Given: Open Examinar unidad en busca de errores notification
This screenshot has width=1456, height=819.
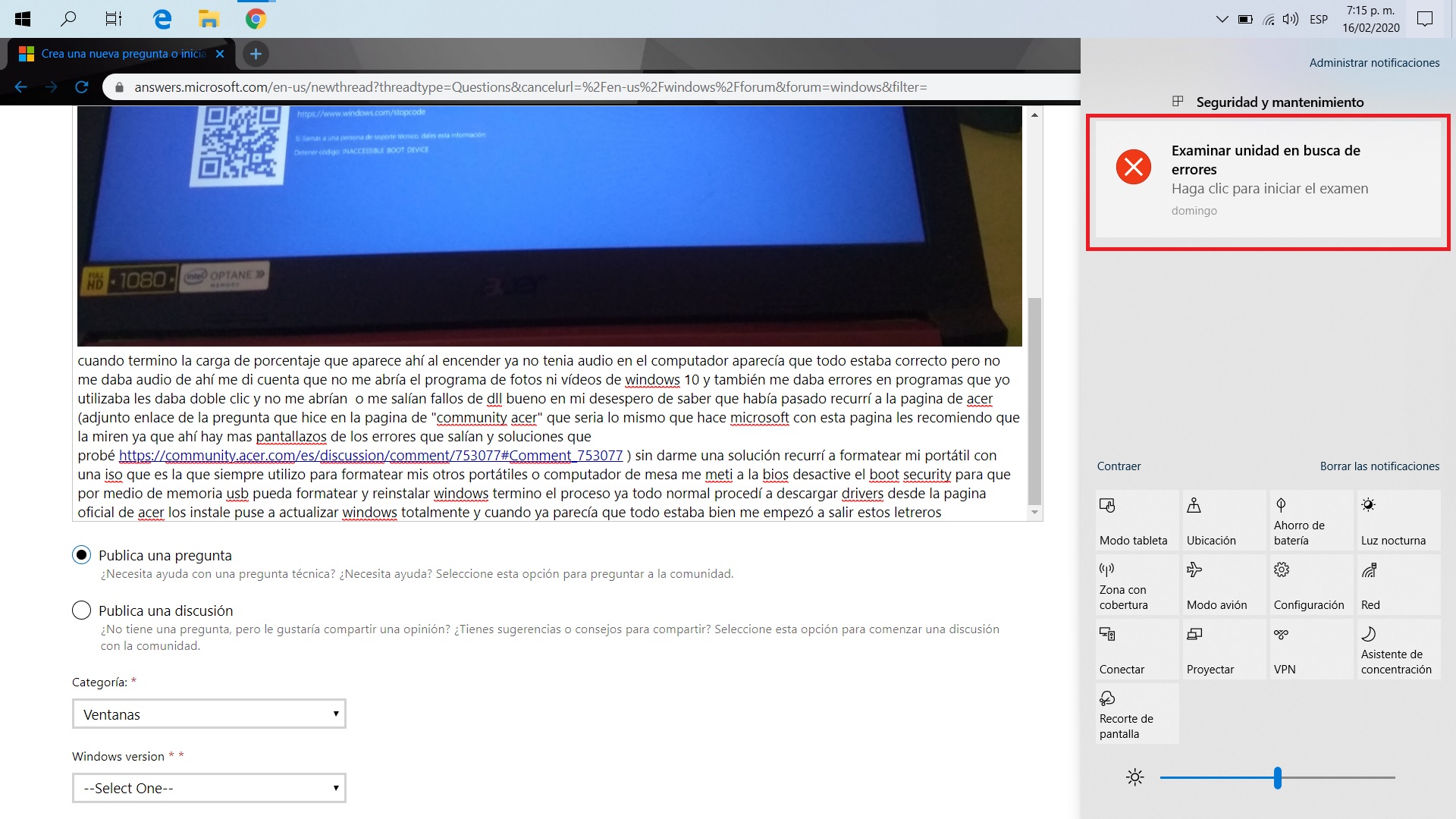Looking at the screenshot, I should 1268,179.
